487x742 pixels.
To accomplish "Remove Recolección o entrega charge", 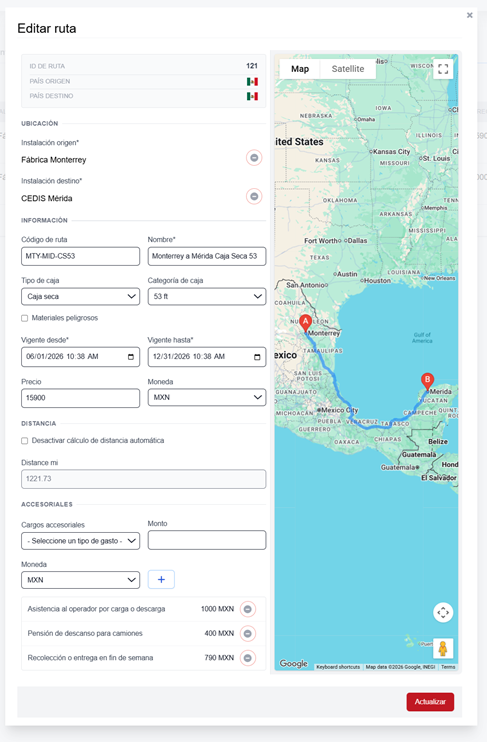I will [x=248, y=658].
